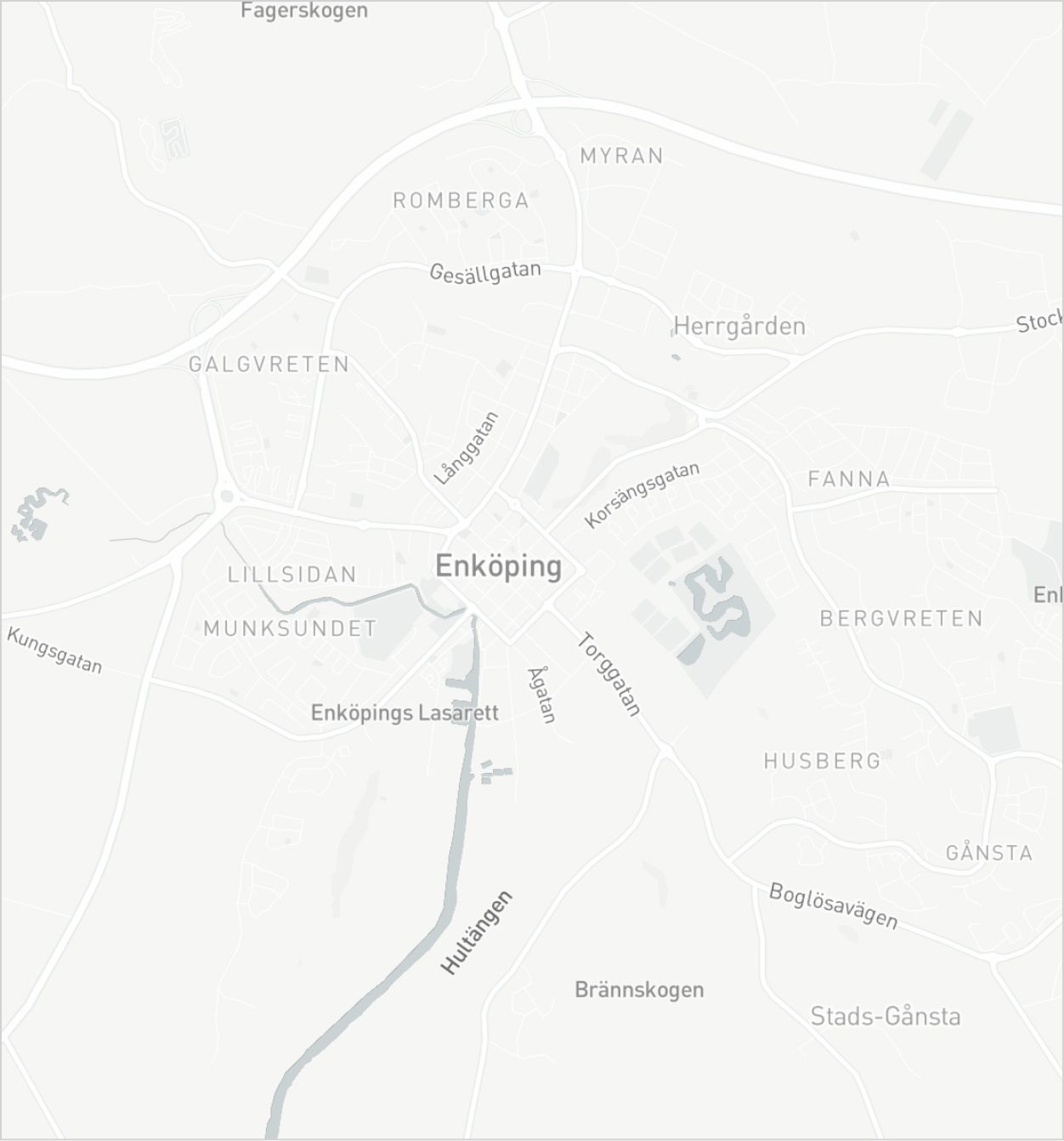Click the Korsängsgatan street label
This screenshot has width=1064, height=1141.
pos(642,495)
